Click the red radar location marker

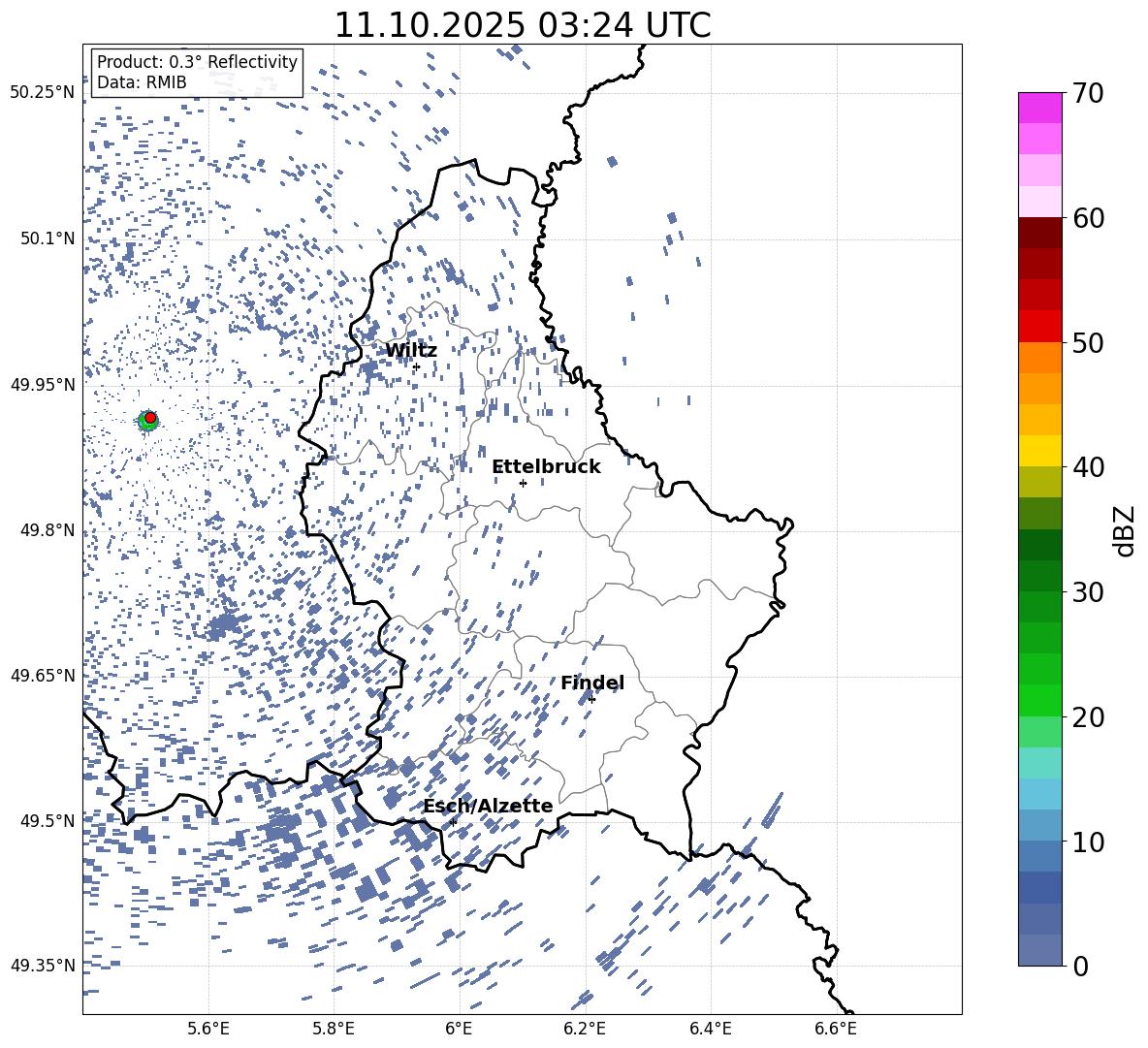pos(150,418)
